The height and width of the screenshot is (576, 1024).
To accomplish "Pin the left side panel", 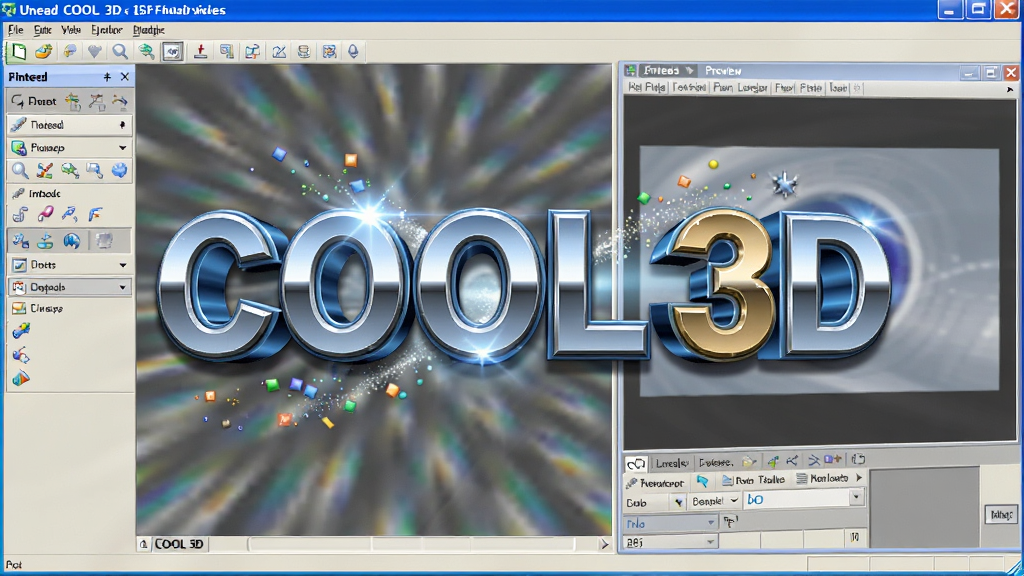I will pos(107,77).
